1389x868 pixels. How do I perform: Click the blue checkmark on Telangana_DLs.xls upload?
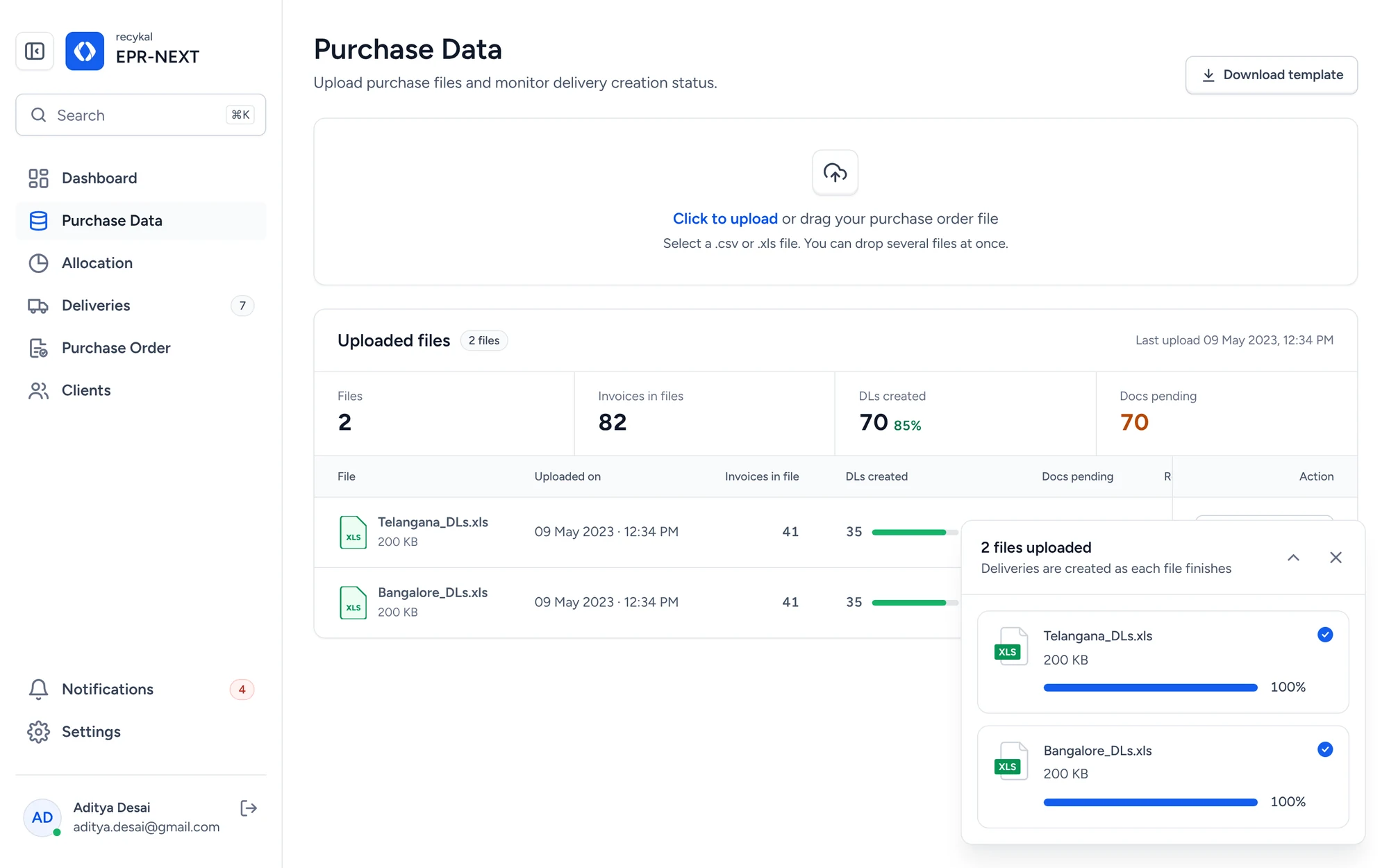coord(1324,635)
